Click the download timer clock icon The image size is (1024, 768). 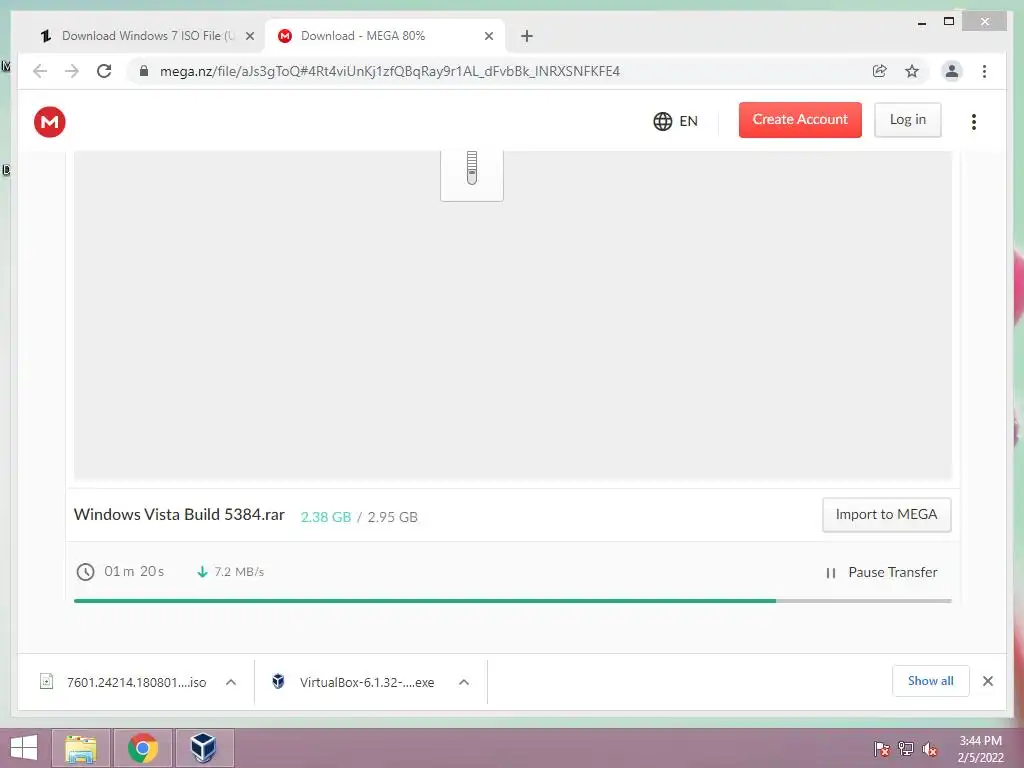click(x=86, y=572)
